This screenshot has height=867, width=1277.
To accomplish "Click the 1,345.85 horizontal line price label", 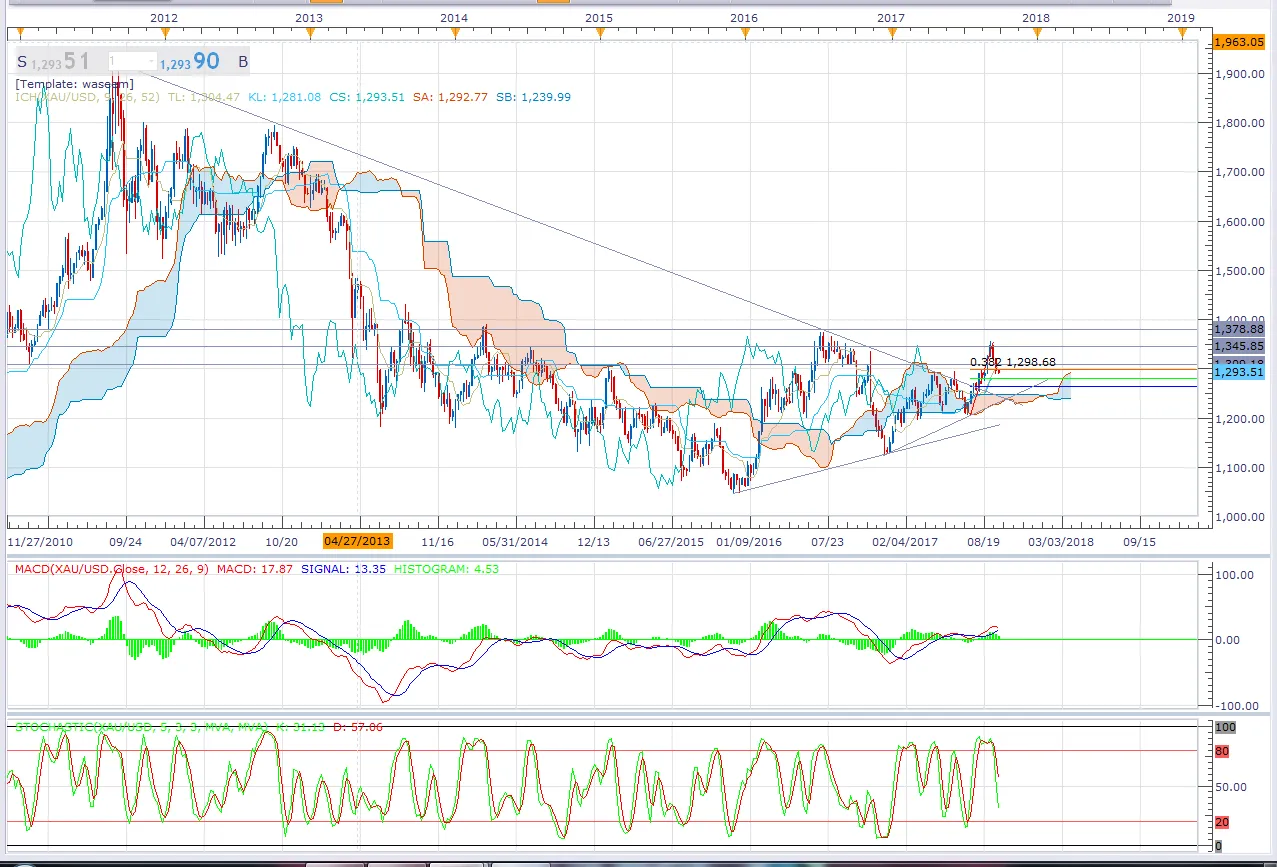I will [x=1238, y=346].
